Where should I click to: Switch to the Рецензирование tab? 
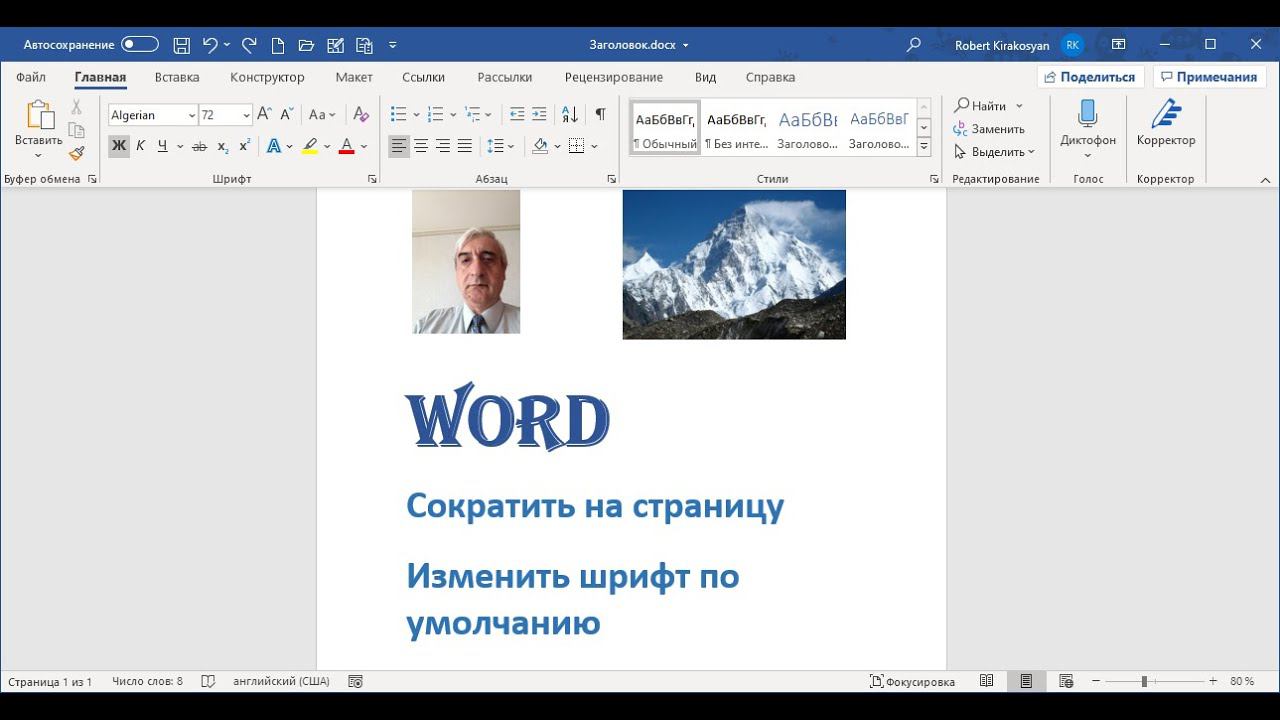[x=613, y=77]
